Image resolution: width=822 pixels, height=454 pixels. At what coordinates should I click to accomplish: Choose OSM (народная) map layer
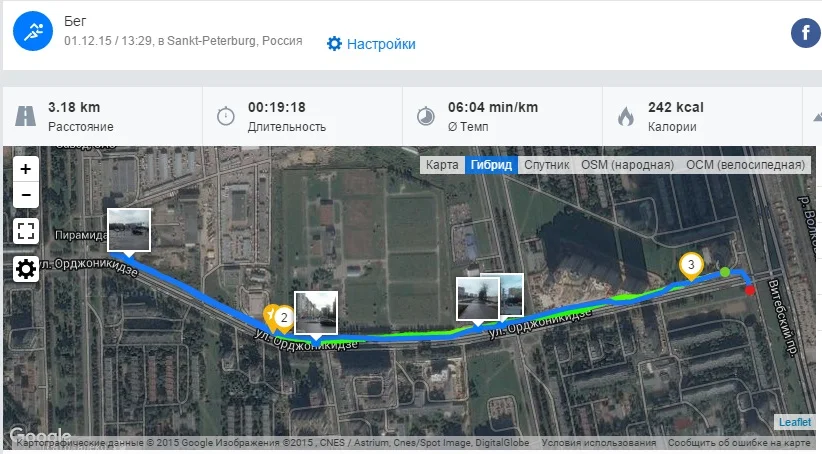628,165
